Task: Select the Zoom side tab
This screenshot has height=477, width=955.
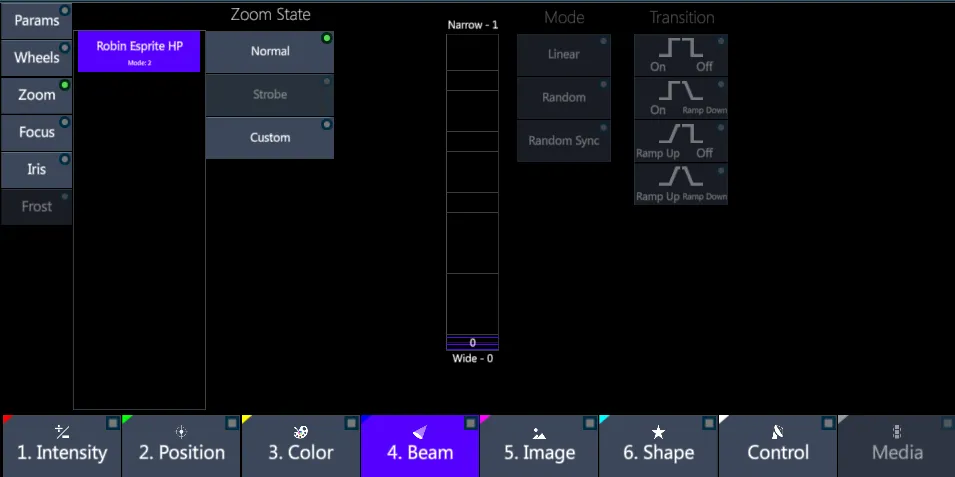Action: [37, 95]
